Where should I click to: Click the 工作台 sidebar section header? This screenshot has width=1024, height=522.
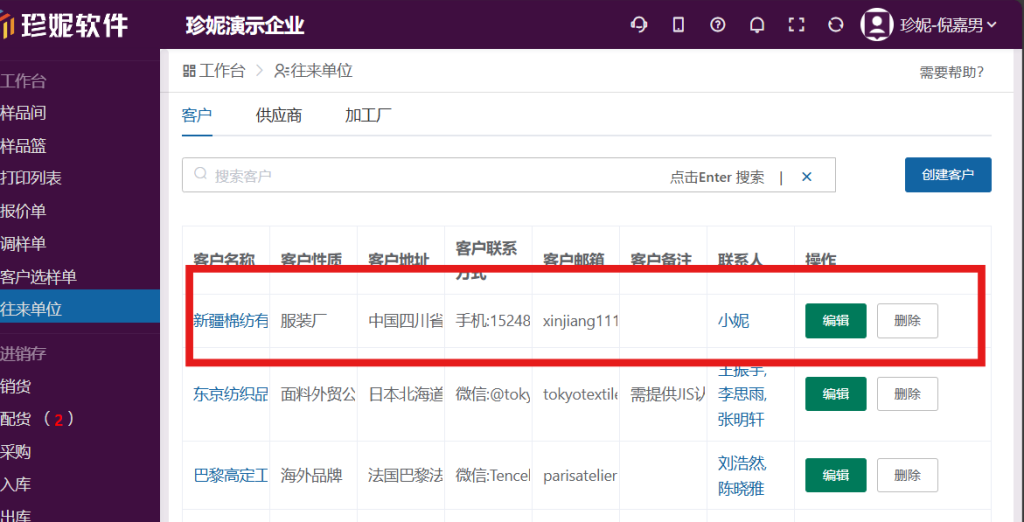[24, 81]
